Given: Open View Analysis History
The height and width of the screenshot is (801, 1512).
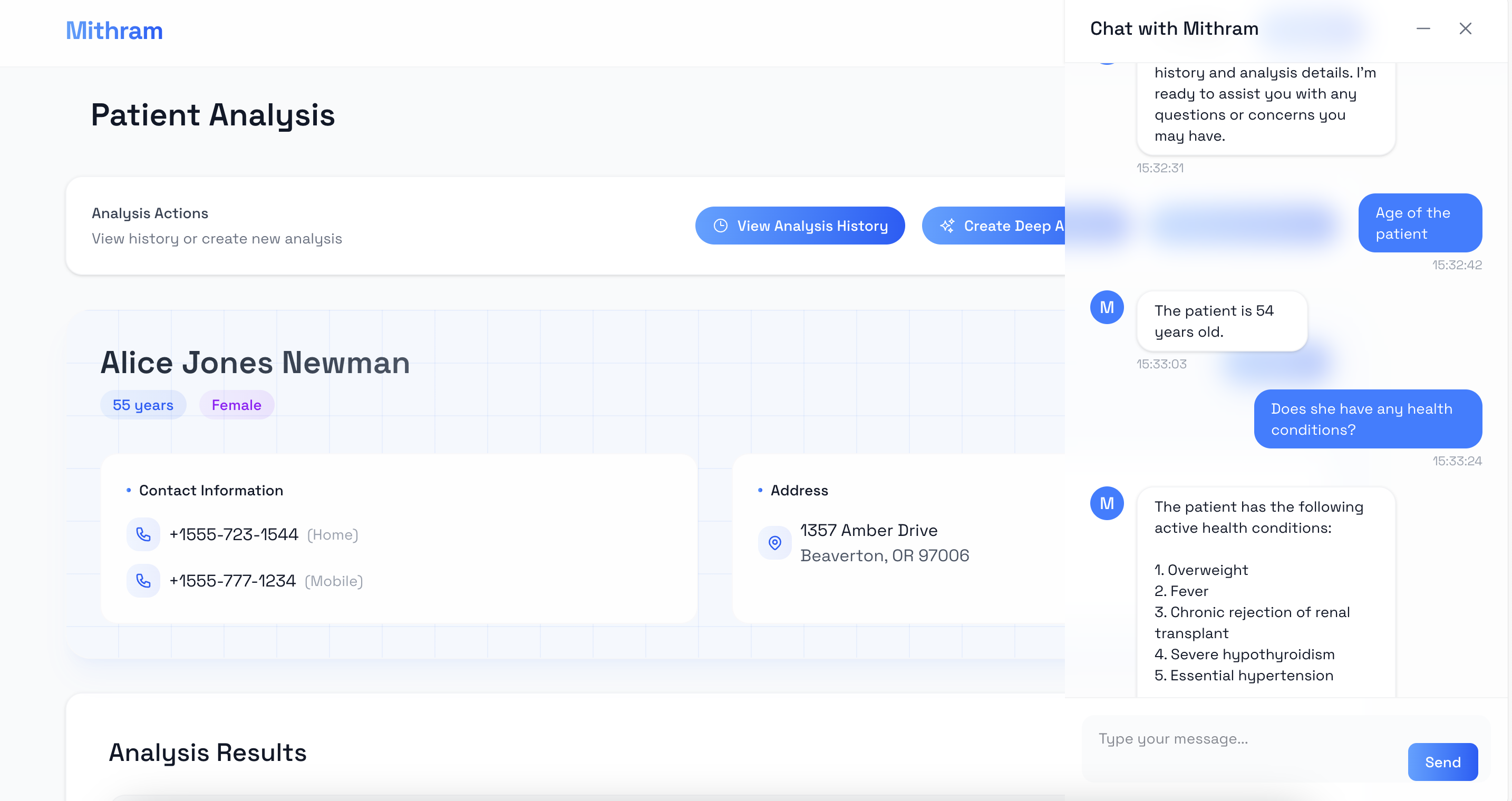Looking at the screenshot, I should click(x=799, y=226).
